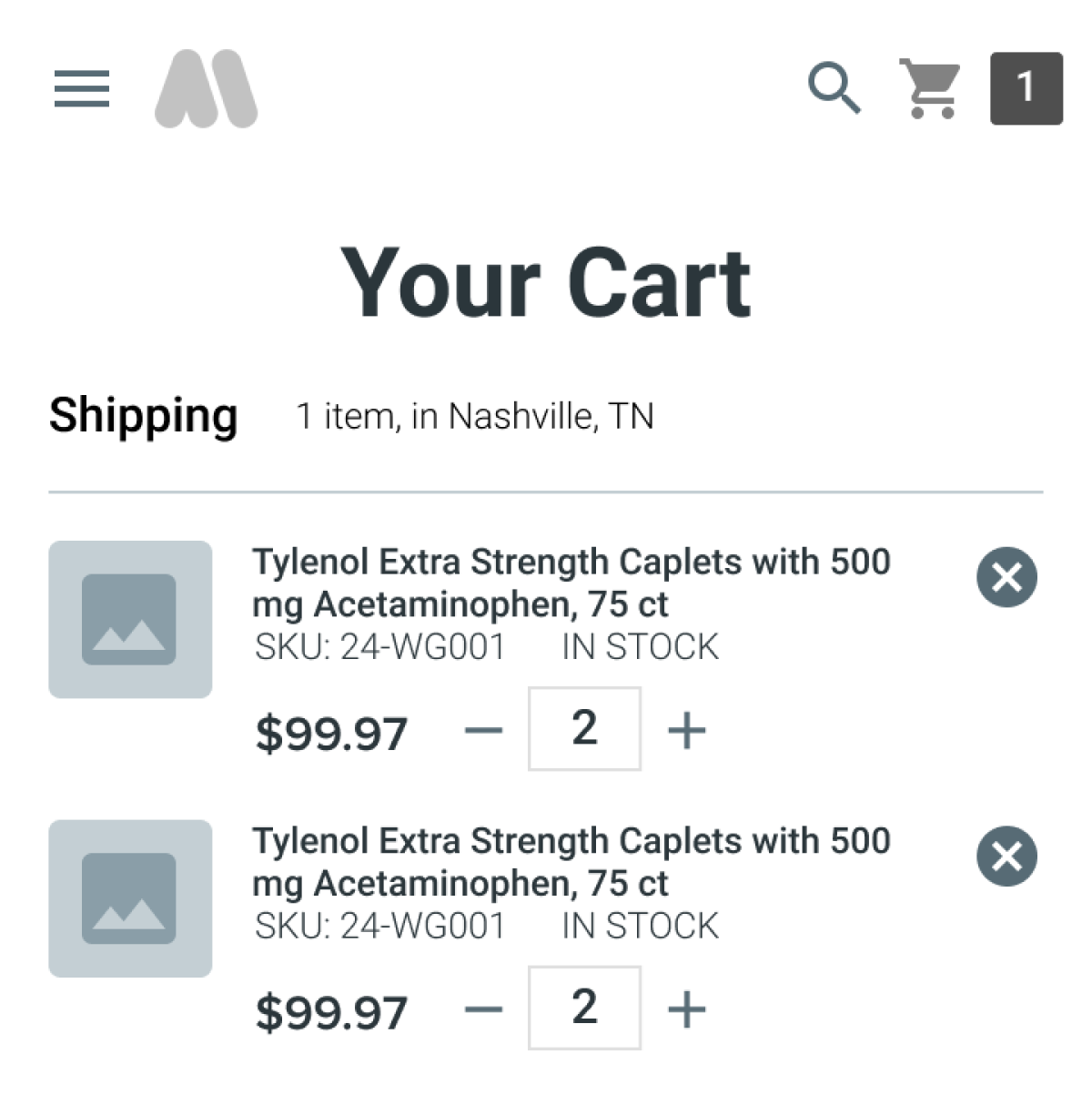Remove the second Tylenol cart item
1092x1095 pixels.
click(x=1006, y=857)
